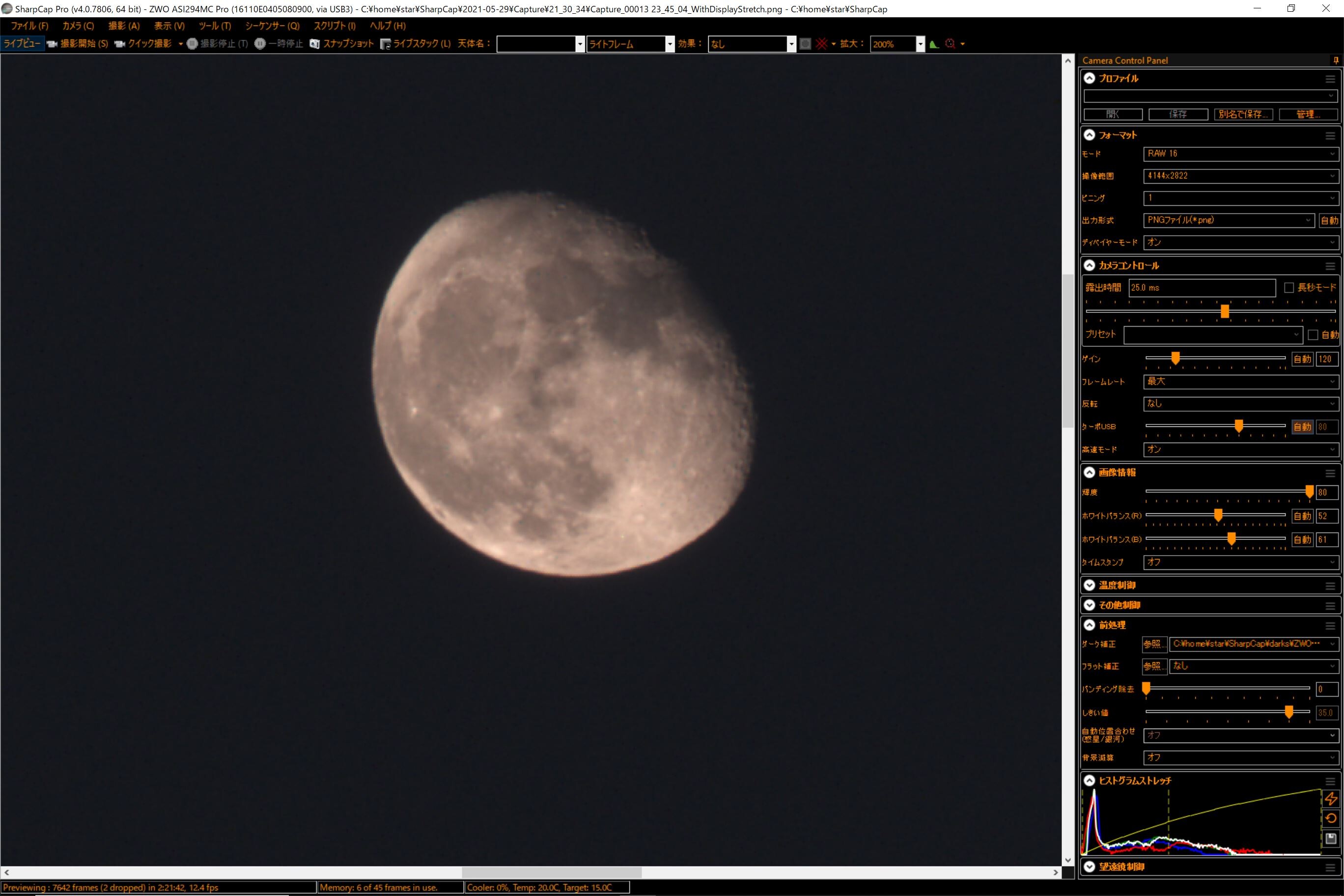The width and height of the screenshot is (1344, 896).
Task: Tick the 自動 checkbox next to プリセット
Action: [x=1313, y=335]
